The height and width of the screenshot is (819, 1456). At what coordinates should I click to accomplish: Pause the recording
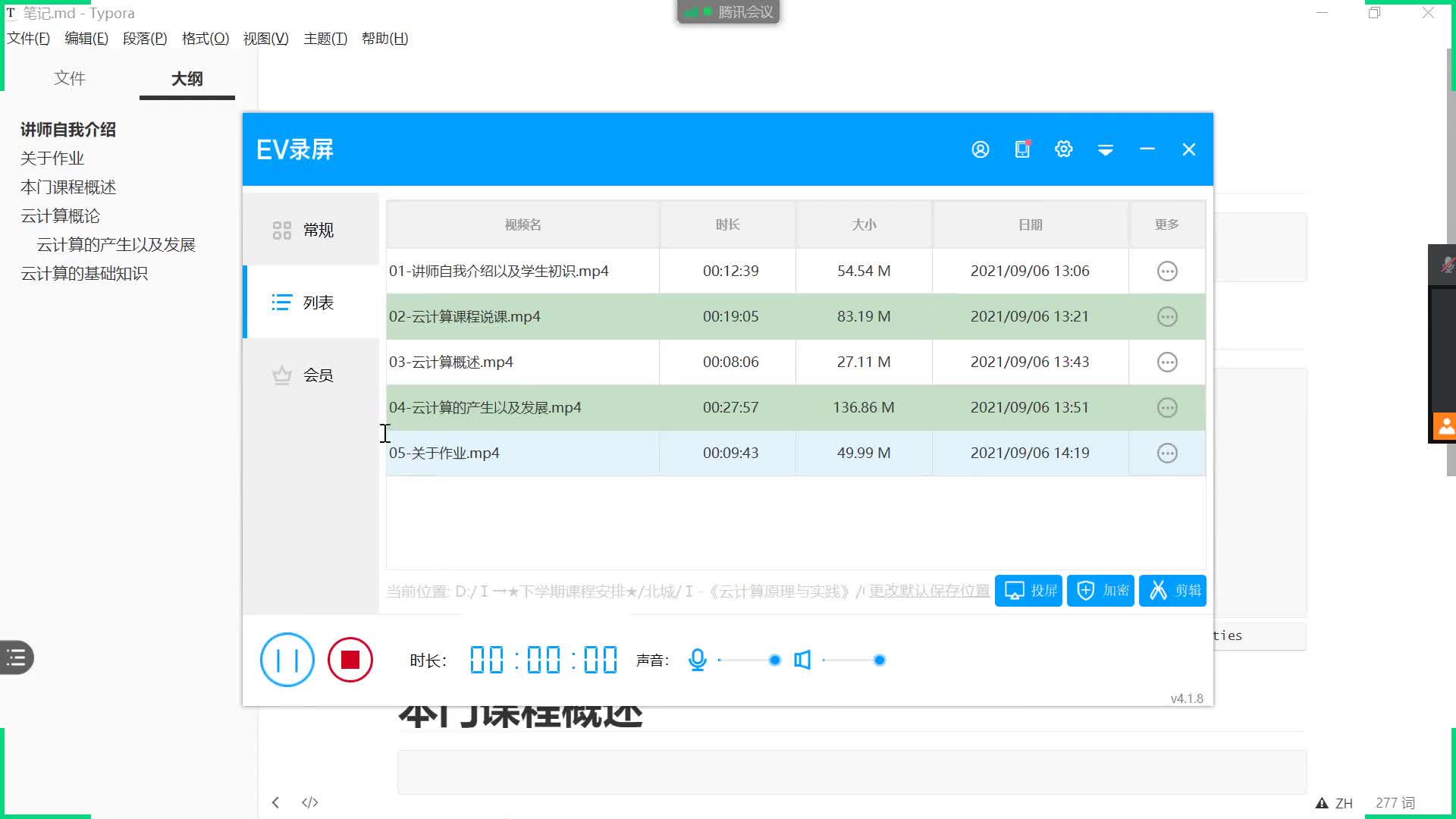[287, 660]
